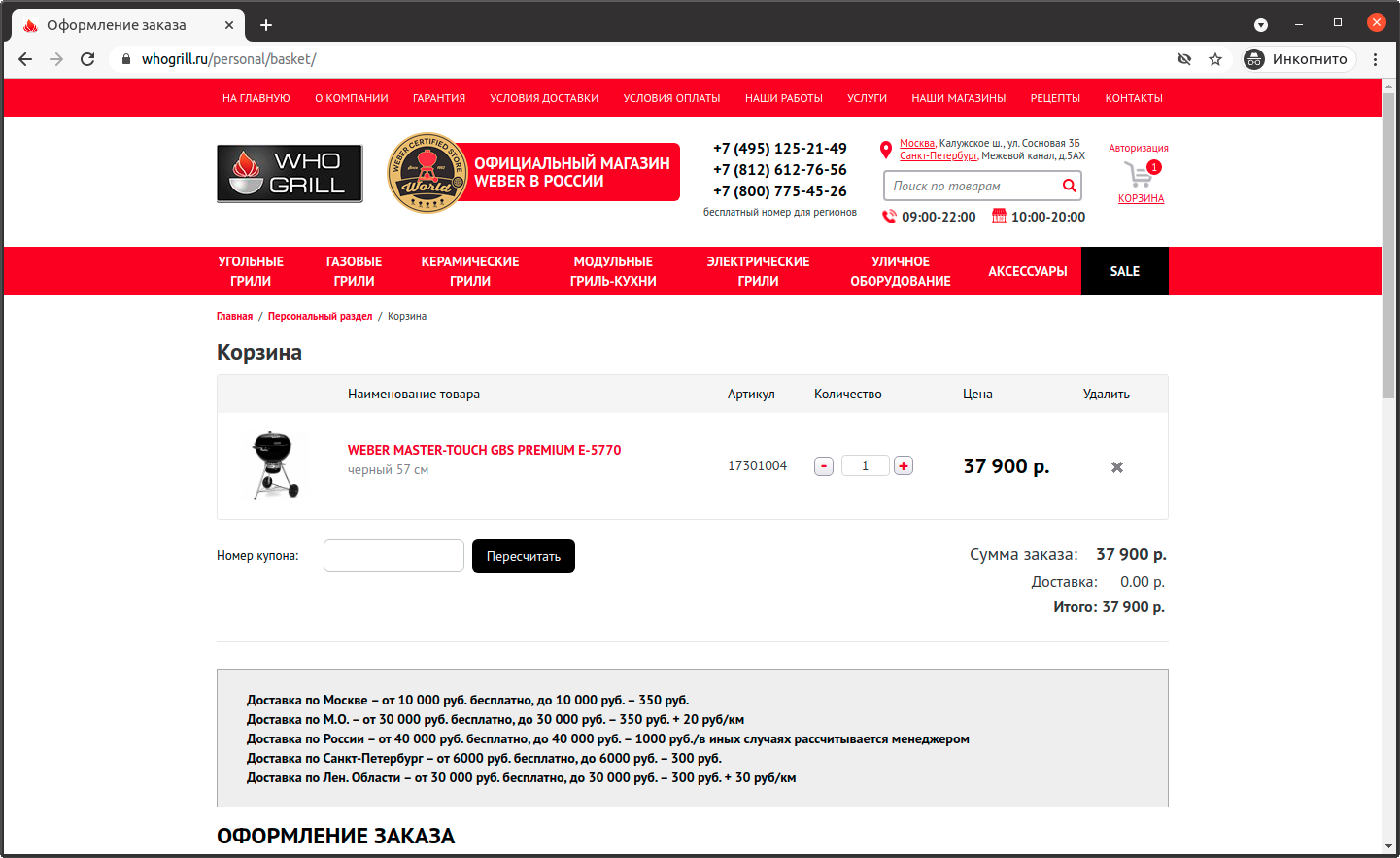Click phone number +7 (812) 612-76-56
This screenshot has height=858, width=1400.
(x=780, y=170)
